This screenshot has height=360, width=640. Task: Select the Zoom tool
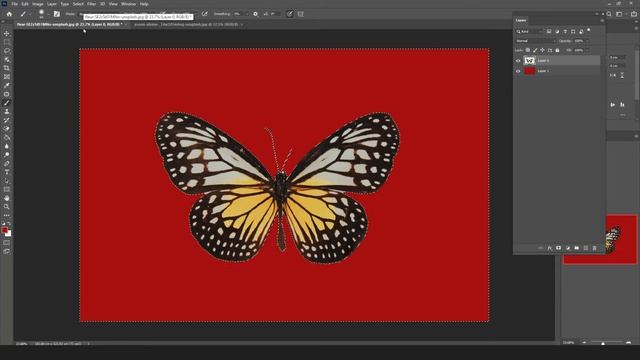click(7, 207)
